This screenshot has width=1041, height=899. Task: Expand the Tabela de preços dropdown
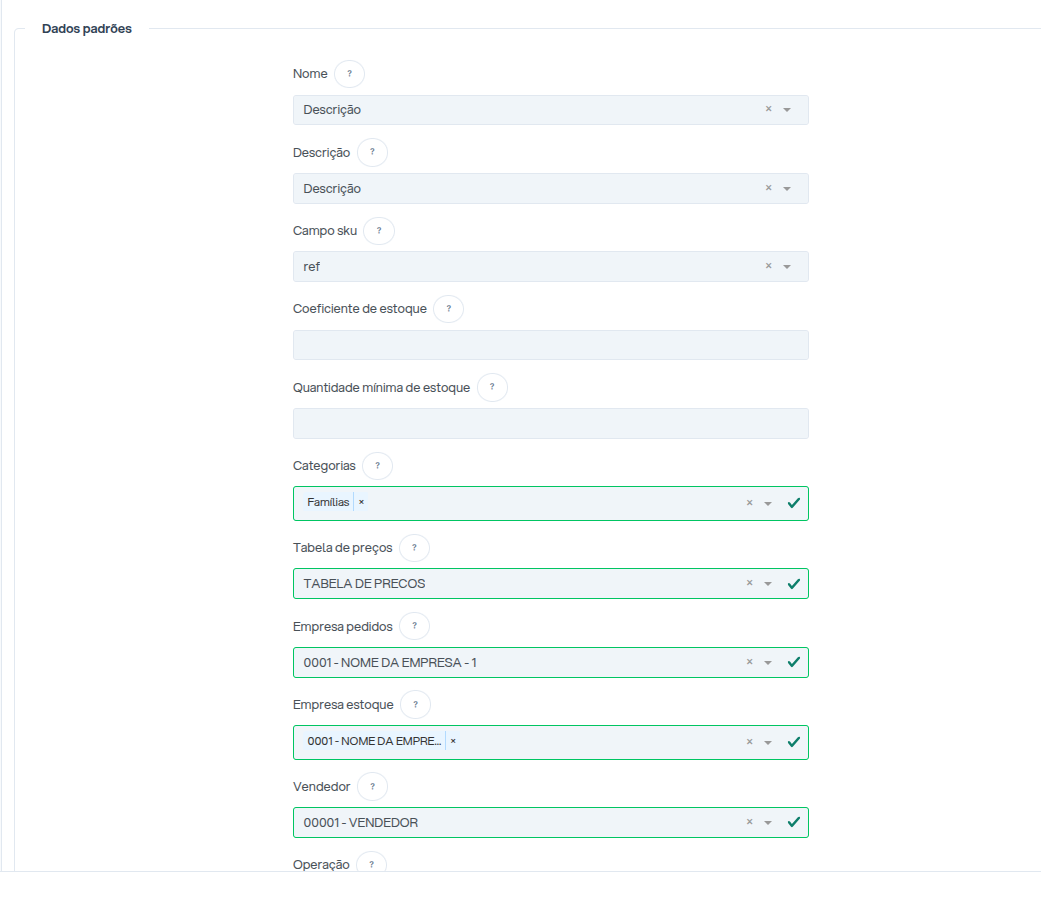click(x=768, y=584)
